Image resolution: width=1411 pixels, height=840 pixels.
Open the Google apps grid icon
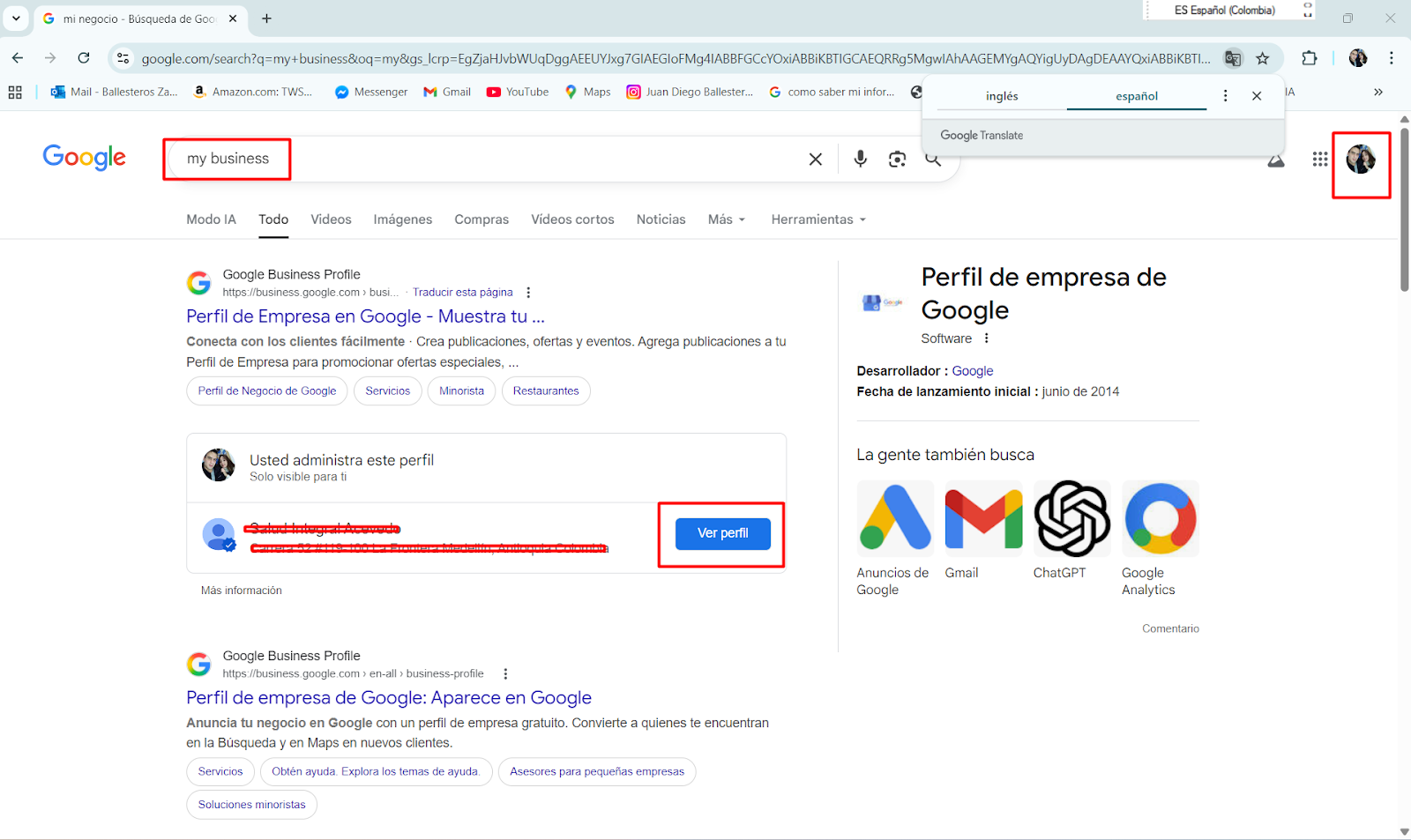(1319, 159)
